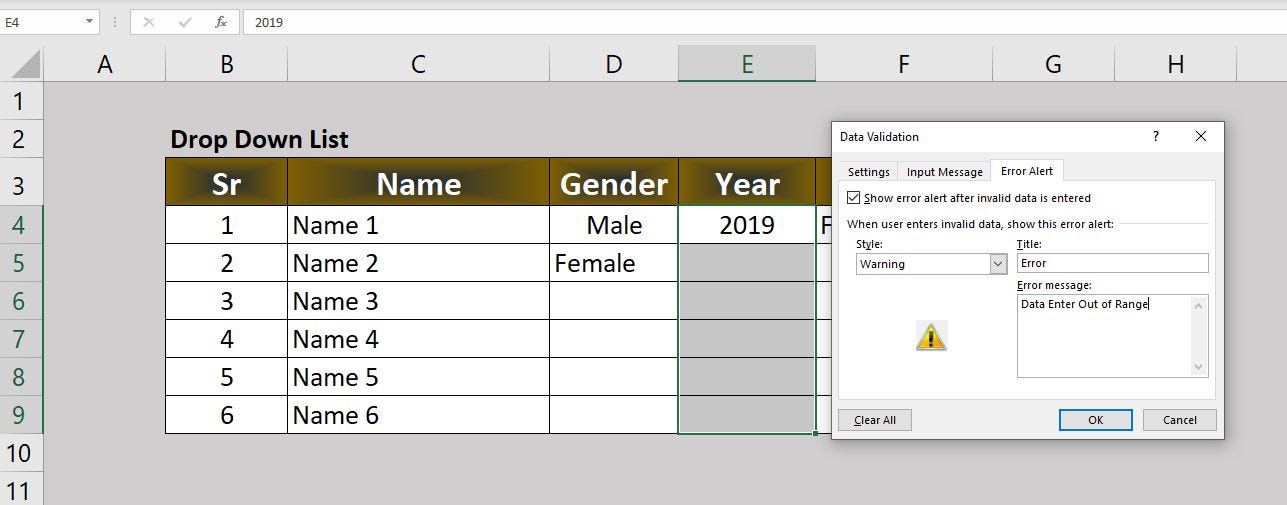1287x505 pixels.
Task: Expand the Name Box dropdown arrow
Action: pyautogui.click(x=89, y=22)
